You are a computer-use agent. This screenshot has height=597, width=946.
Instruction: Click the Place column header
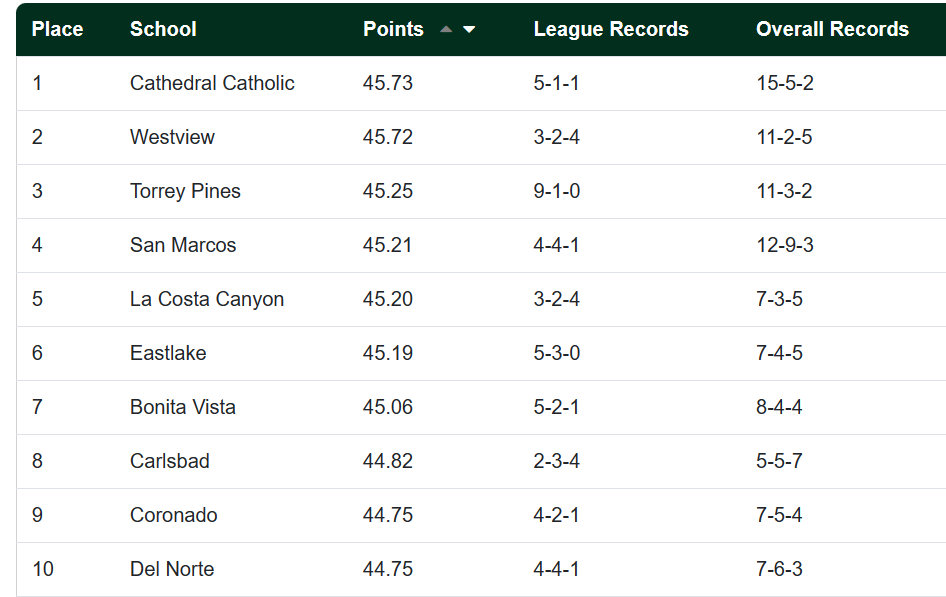57,29
